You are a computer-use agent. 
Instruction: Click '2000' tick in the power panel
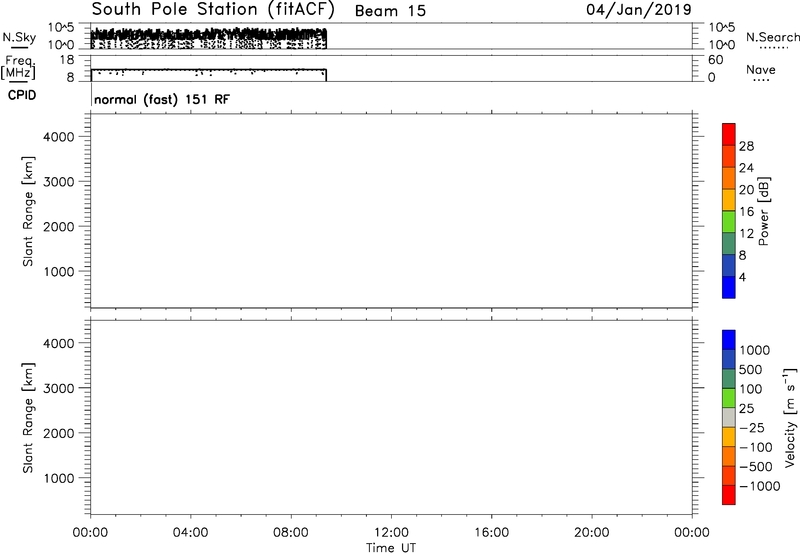pyautogui.click(x=59, y=226)
